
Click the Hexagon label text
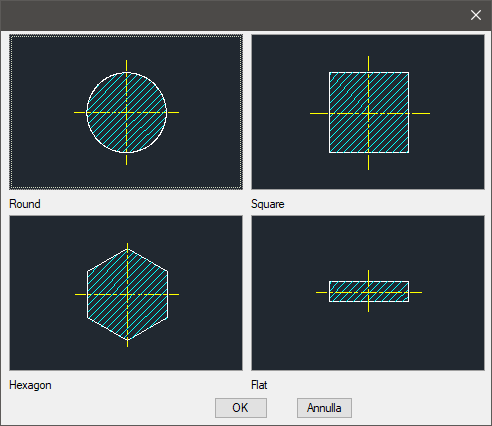30,385
